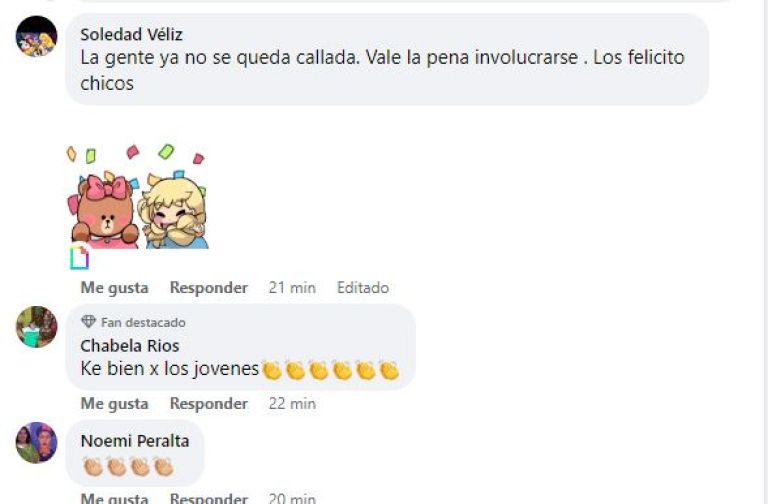Click the Giphy file icon under sticker
This screenshot has width=768, height=504.
click(79, 258)
